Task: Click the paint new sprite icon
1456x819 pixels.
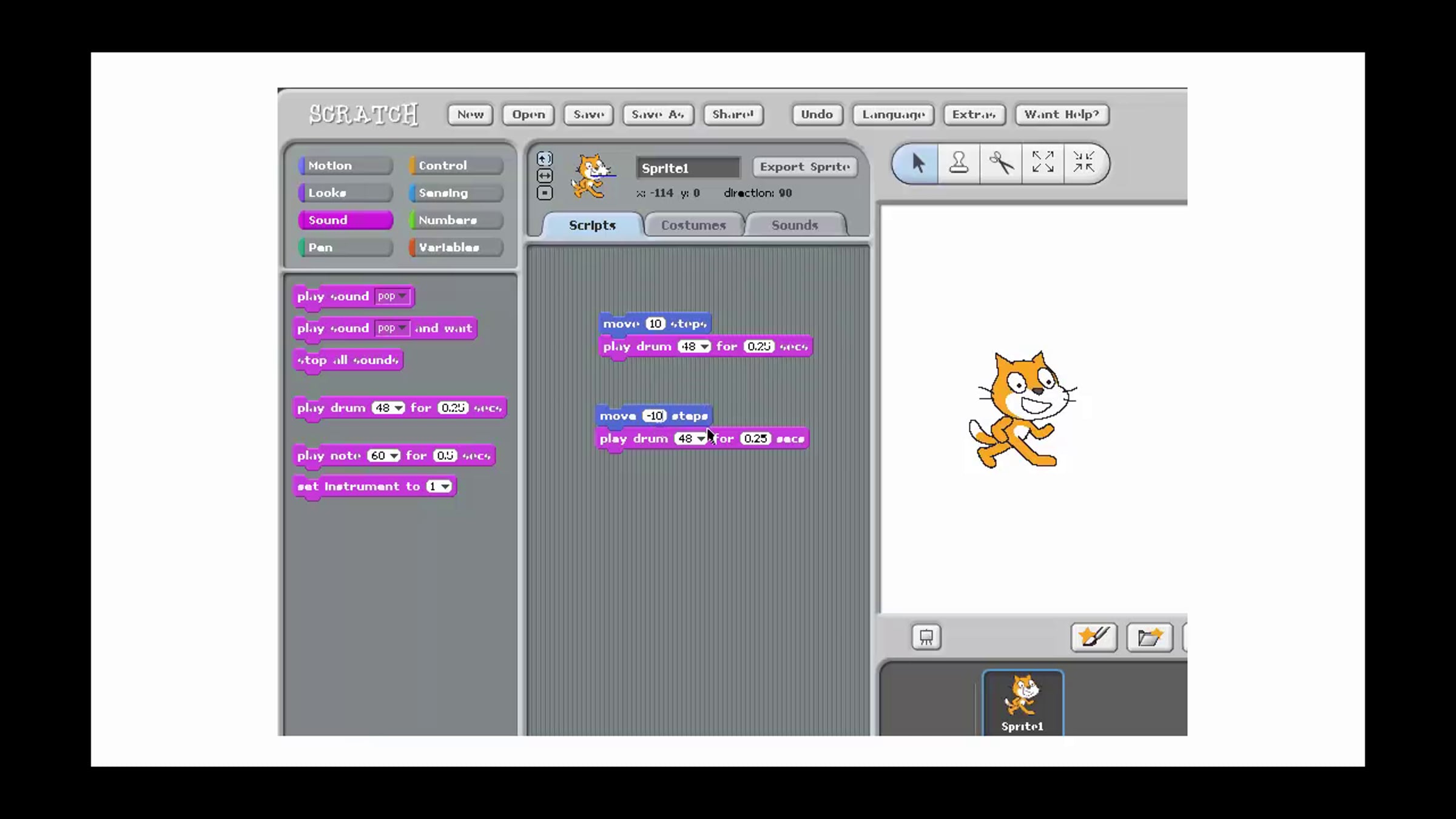Action: [1094, 637]
